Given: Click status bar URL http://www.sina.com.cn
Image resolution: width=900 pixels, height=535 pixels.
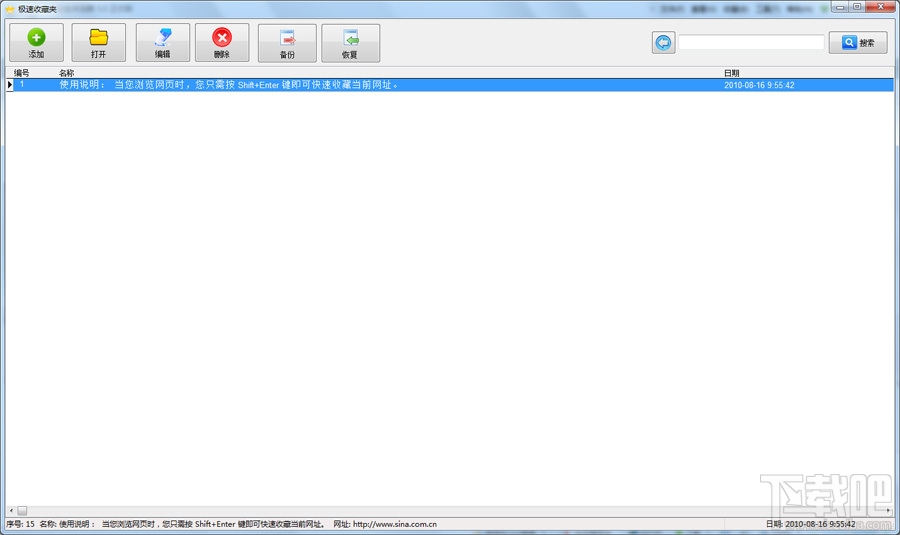Looking at the screenshot, I should [x=395, y=524].
